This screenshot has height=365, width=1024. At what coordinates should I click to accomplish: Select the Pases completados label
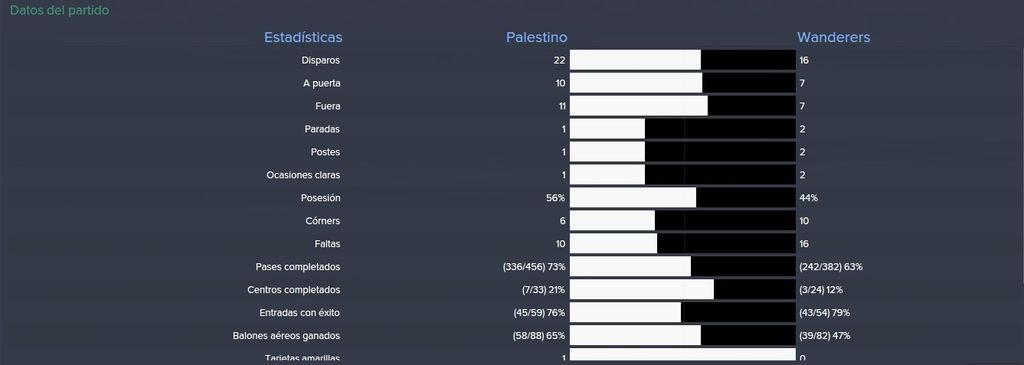click(298, 267)
